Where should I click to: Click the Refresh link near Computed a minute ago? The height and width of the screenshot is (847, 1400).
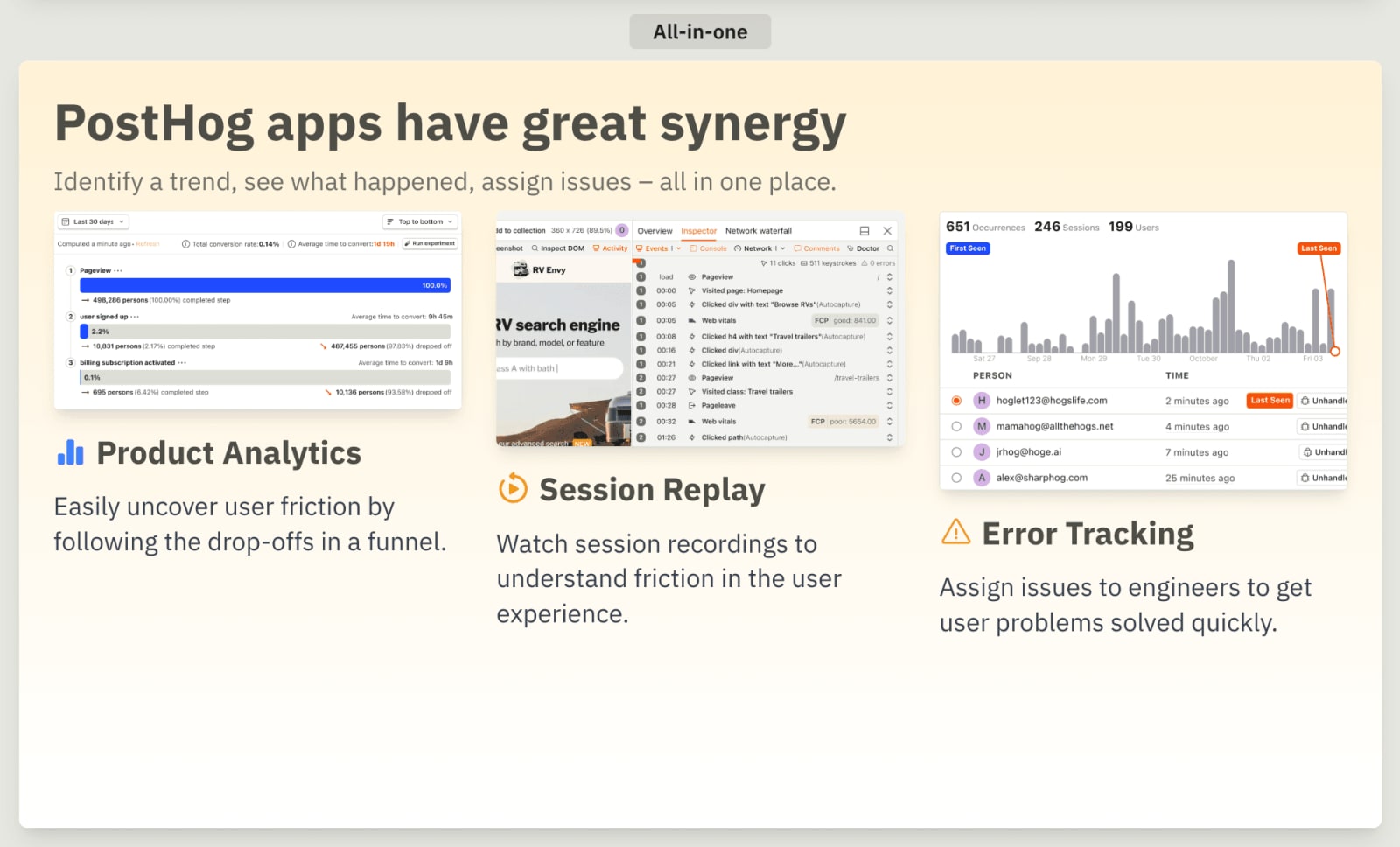(x=148, y=243)
